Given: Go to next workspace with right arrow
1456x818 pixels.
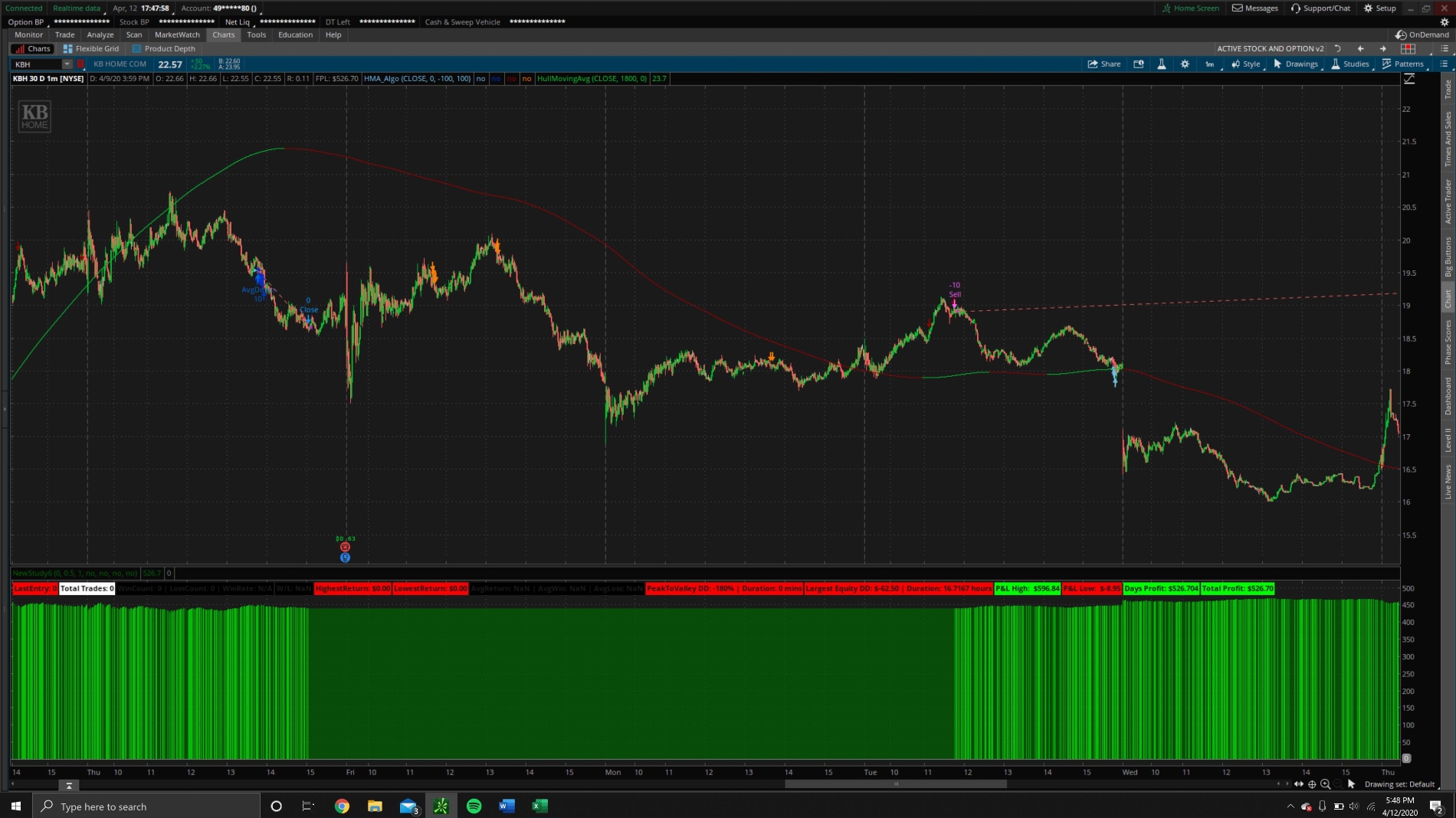Looking at the screenshot, I should pos(1383,48).
